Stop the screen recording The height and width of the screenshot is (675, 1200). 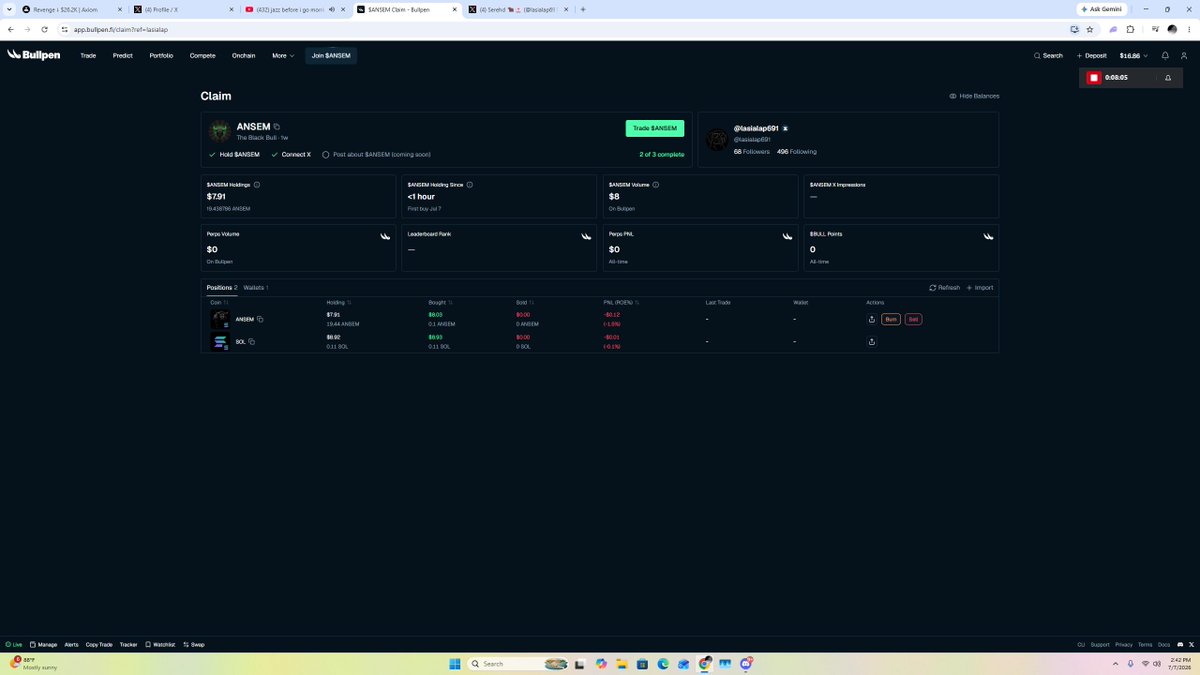1094,77
